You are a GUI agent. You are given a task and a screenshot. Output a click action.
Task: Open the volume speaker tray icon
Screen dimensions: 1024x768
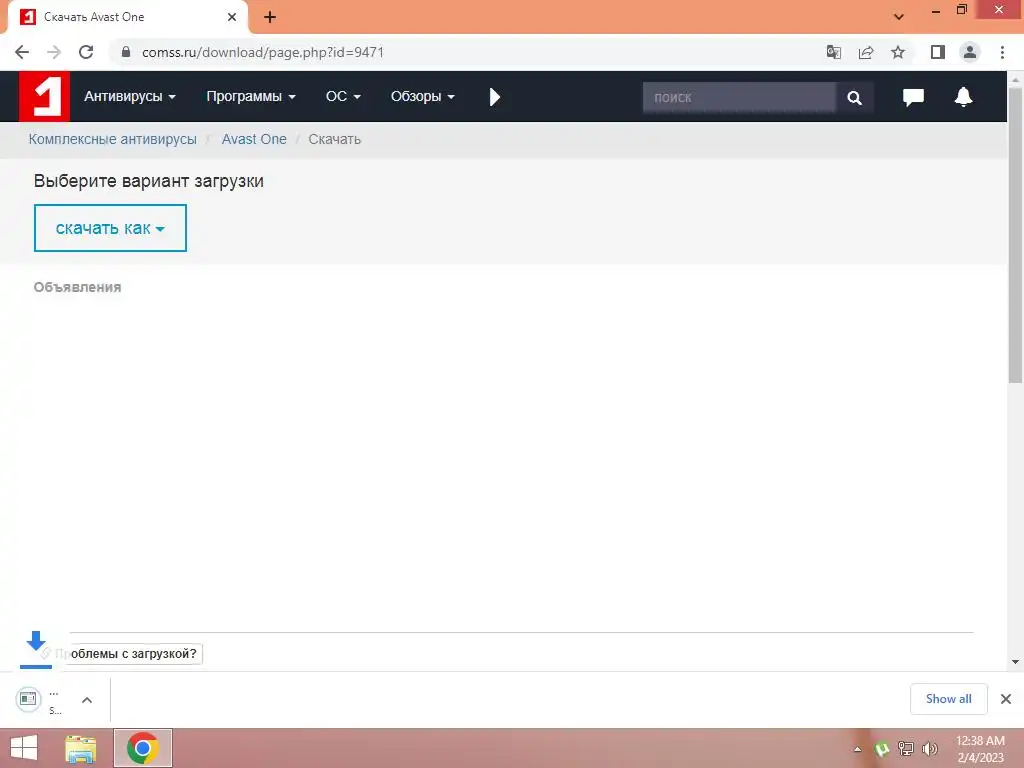(x=930, y=749)
